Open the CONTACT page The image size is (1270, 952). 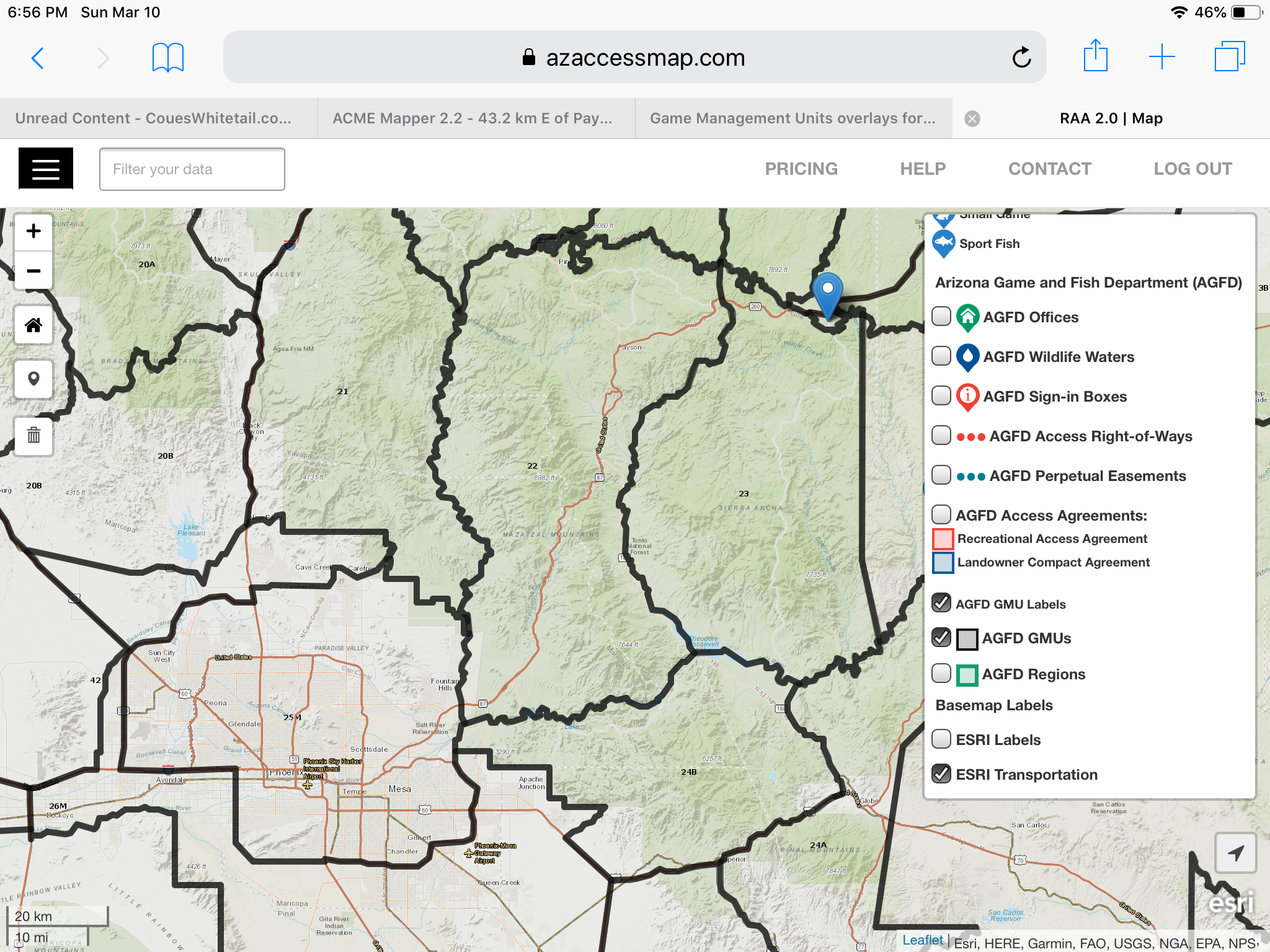(1050, 169)
